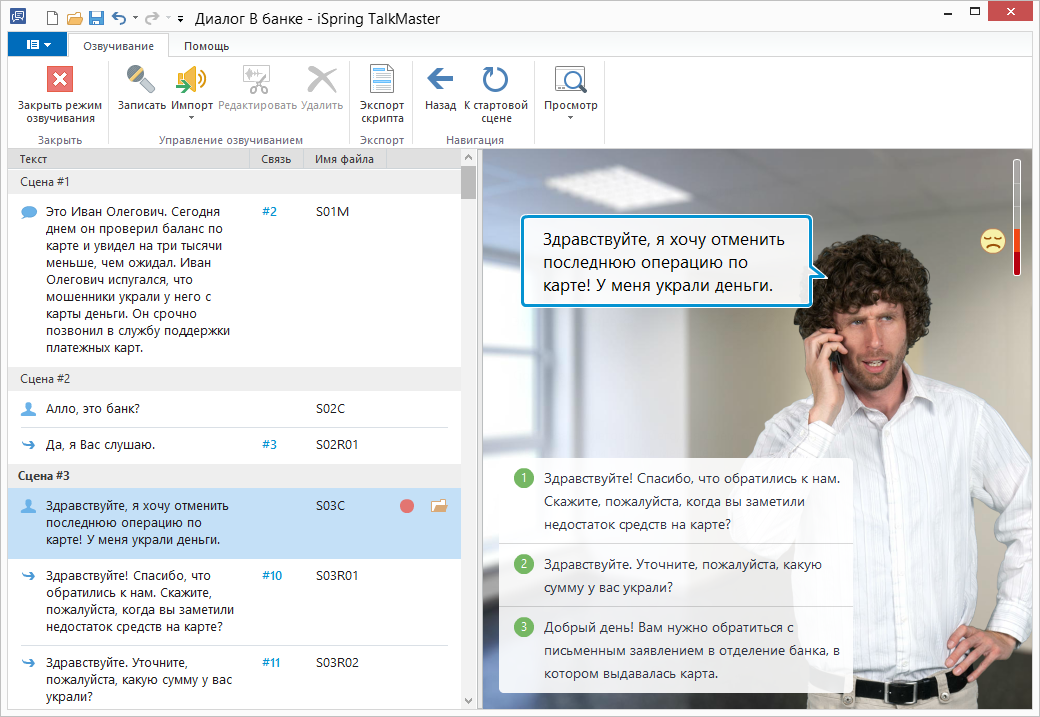Screen dimensions: 1040x717
Task: Click the S03R02 file name cell
Action: pyautogui.click(x=337, y=663)
